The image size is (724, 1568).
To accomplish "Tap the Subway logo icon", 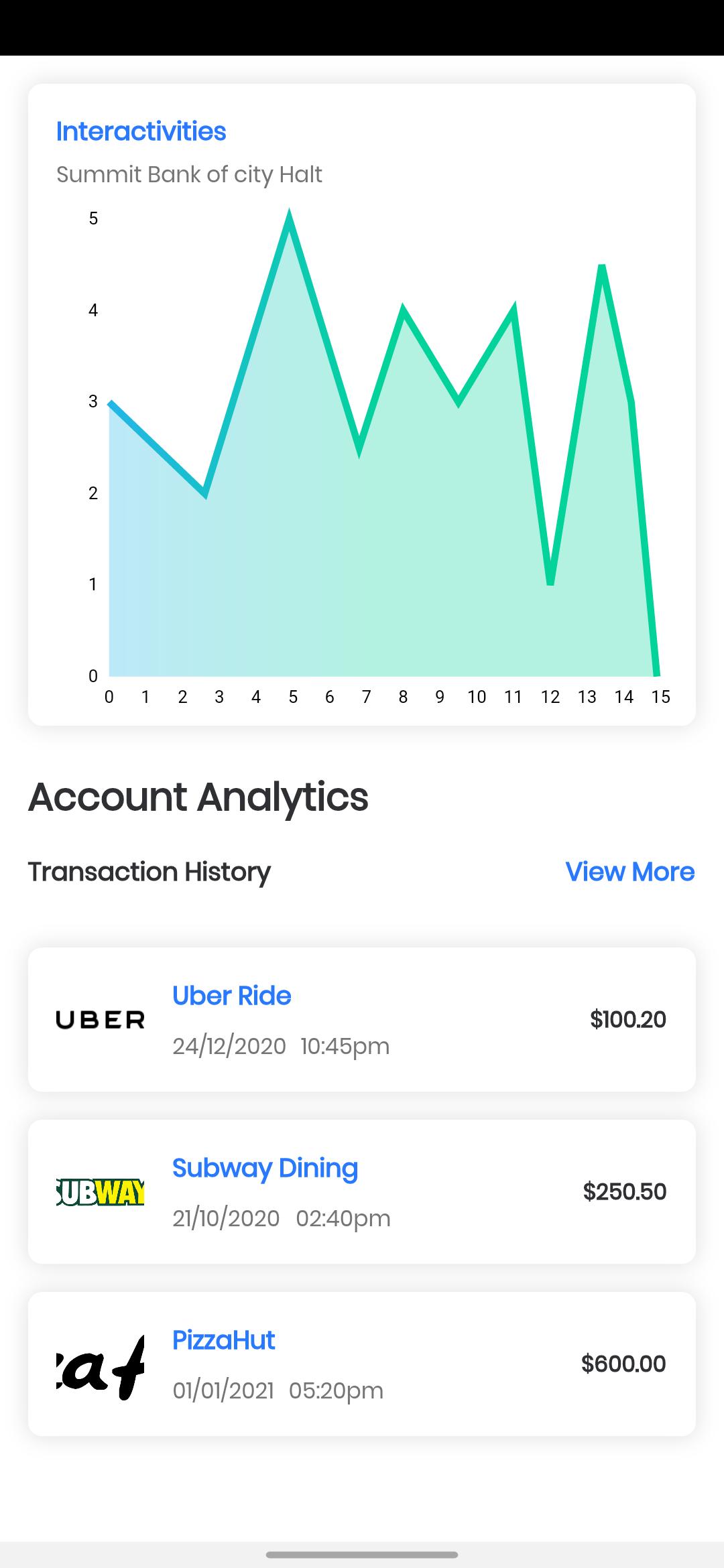I will [100, 1191].
